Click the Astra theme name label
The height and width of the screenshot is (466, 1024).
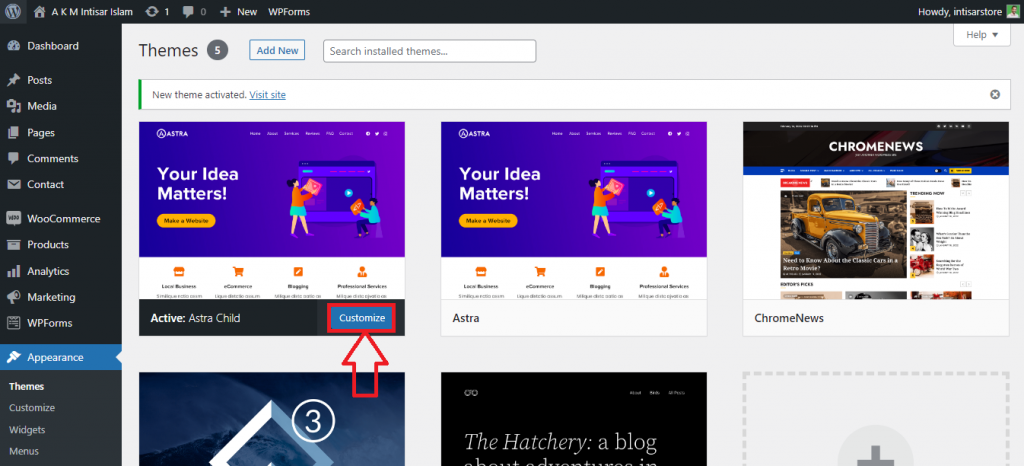466,318
